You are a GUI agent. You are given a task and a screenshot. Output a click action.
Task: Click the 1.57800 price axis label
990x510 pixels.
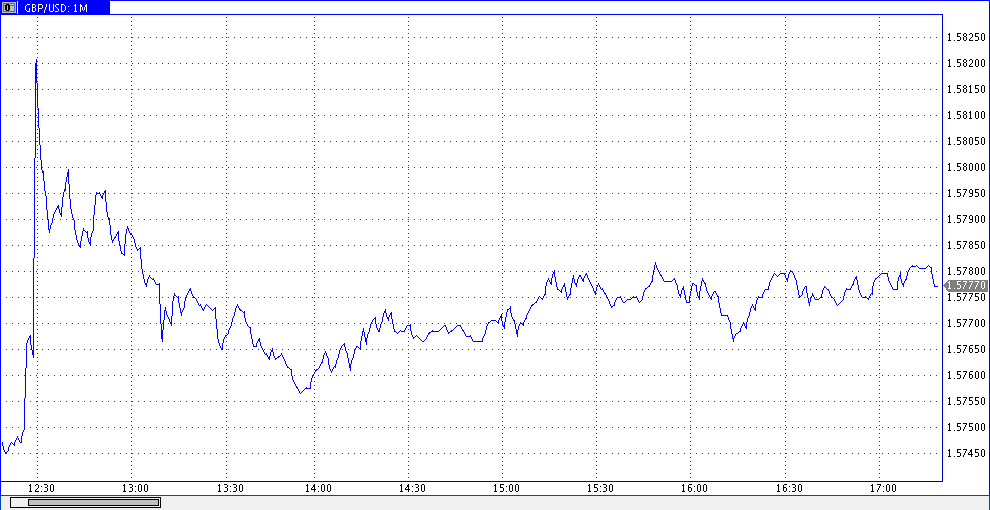click(965, 271)
